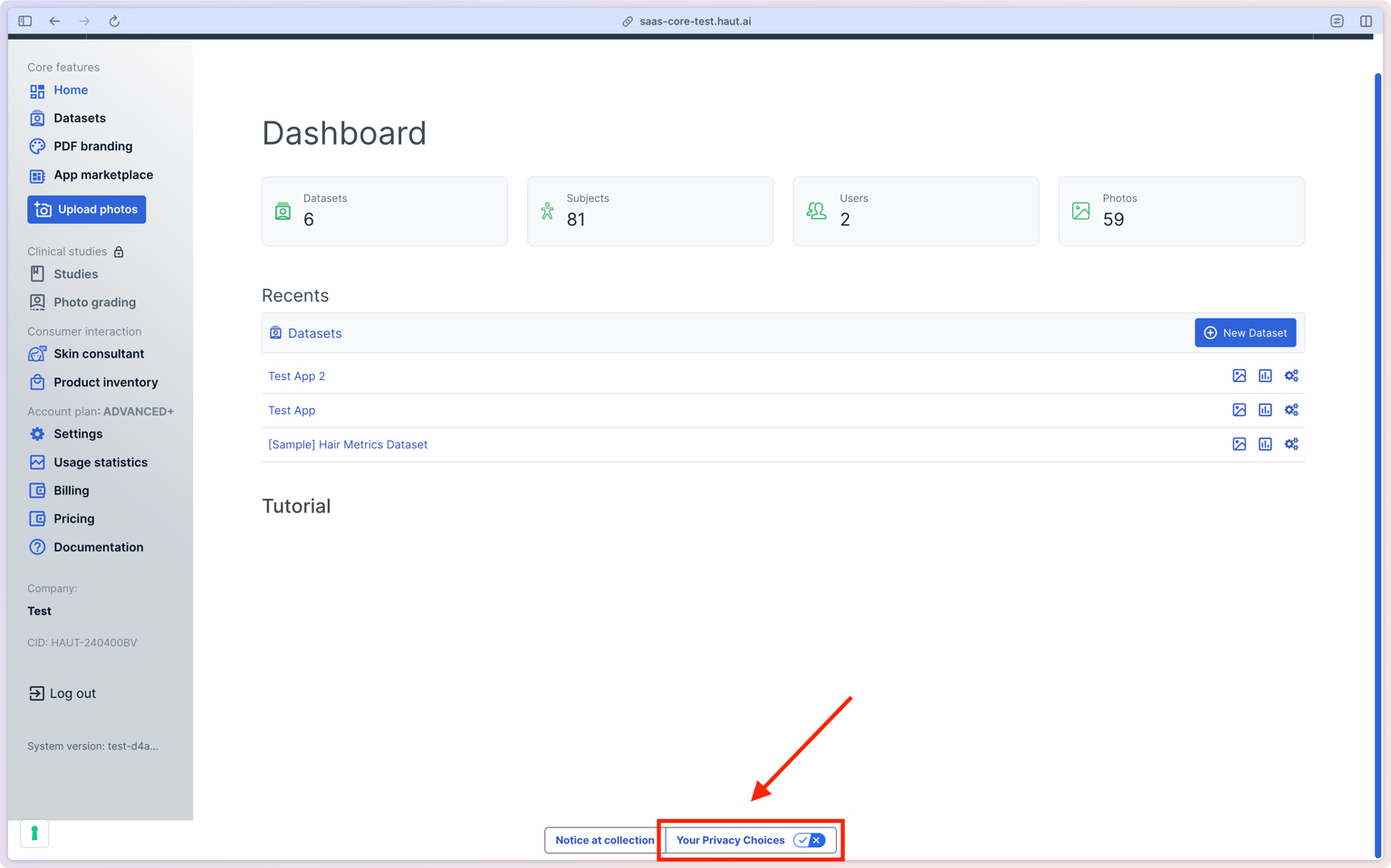Toggle browser sidebar icon
The height and width of the screenshot is (868, 1391).
(25, 21)
